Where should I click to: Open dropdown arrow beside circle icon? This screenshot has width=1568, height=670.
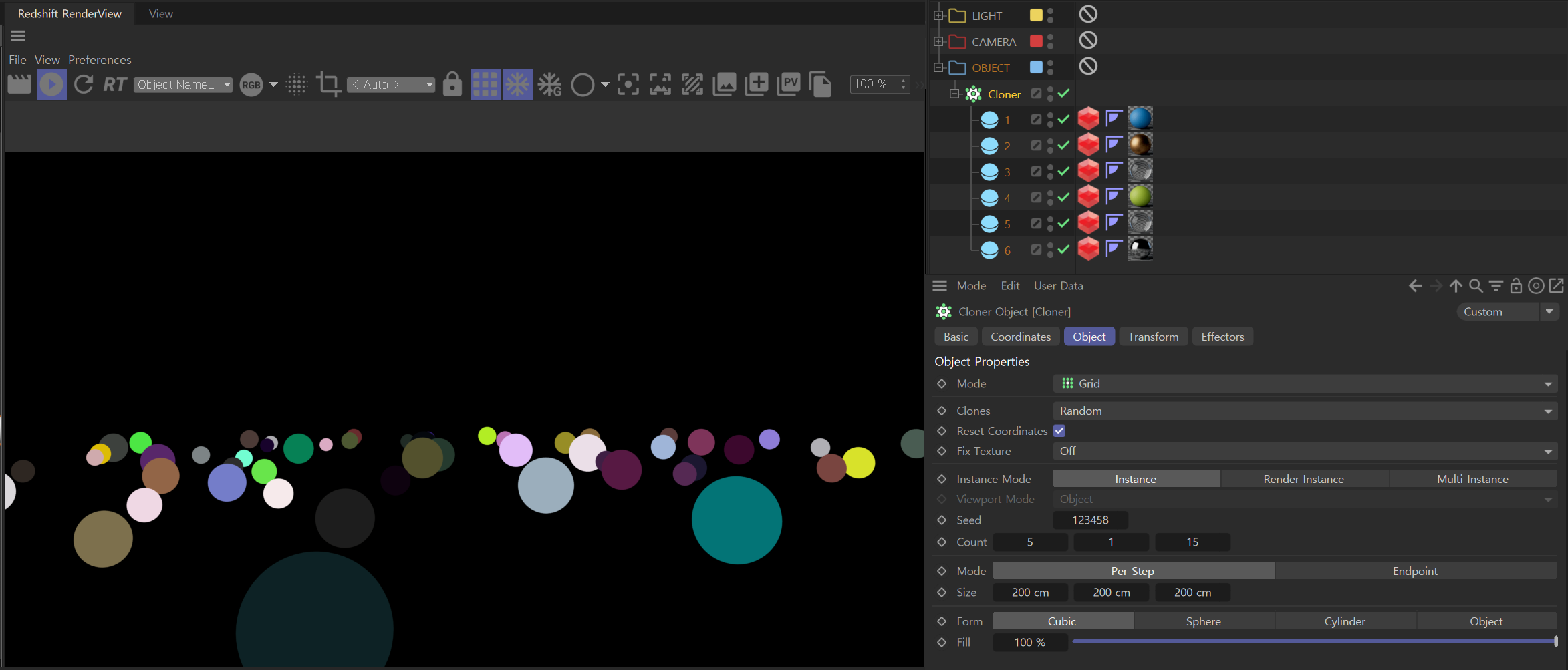[x=605, y=85]
